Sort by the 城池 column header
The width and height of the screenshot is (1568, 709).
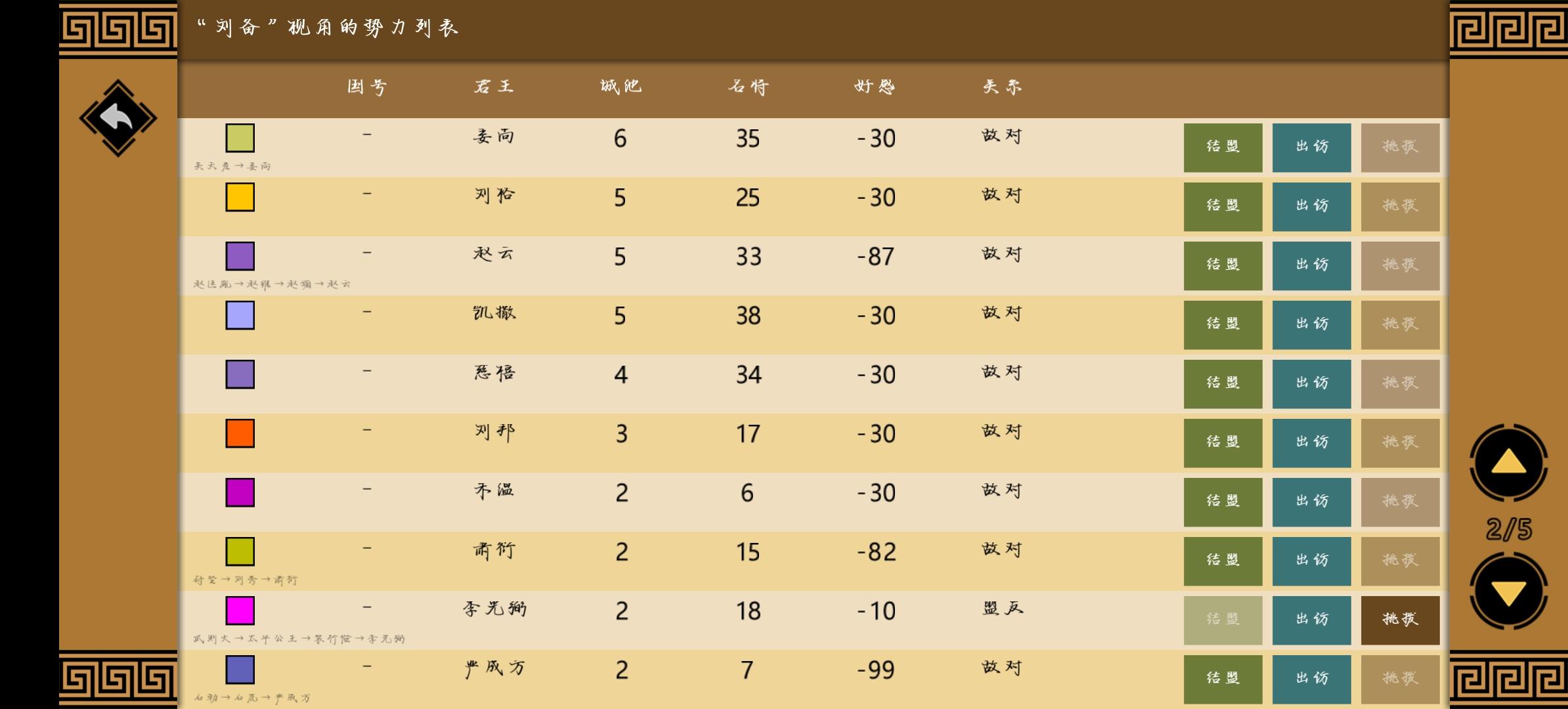click(621, 87)
